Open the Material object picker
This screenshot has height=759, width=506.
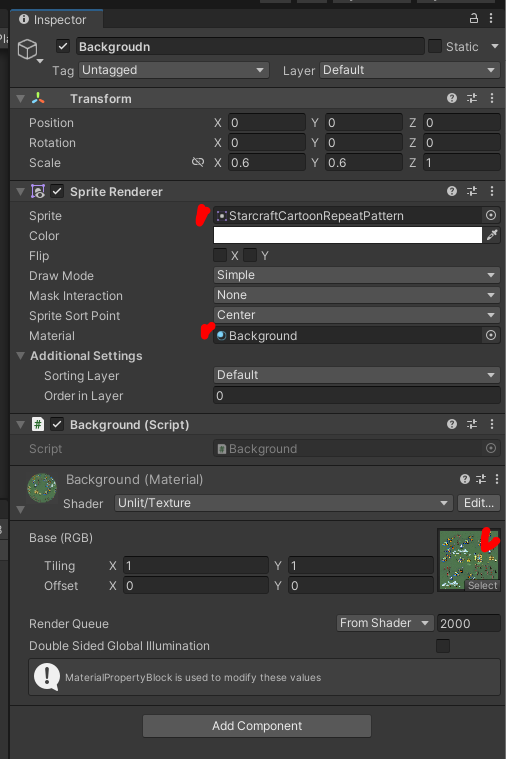491,335
